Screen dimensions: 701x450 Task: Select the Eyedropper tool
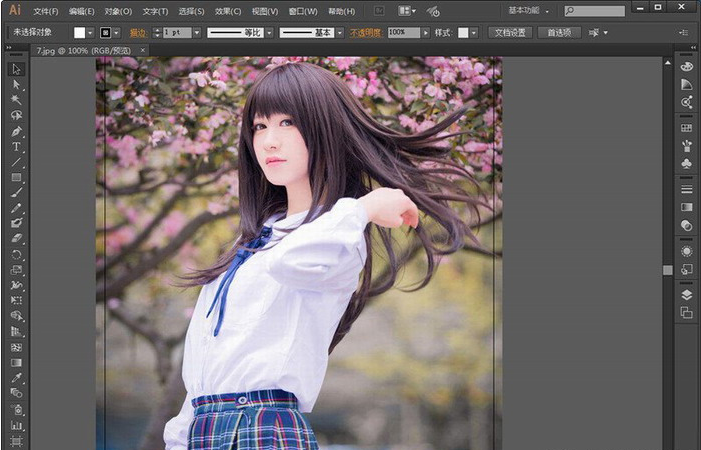(x=16, y=377)
